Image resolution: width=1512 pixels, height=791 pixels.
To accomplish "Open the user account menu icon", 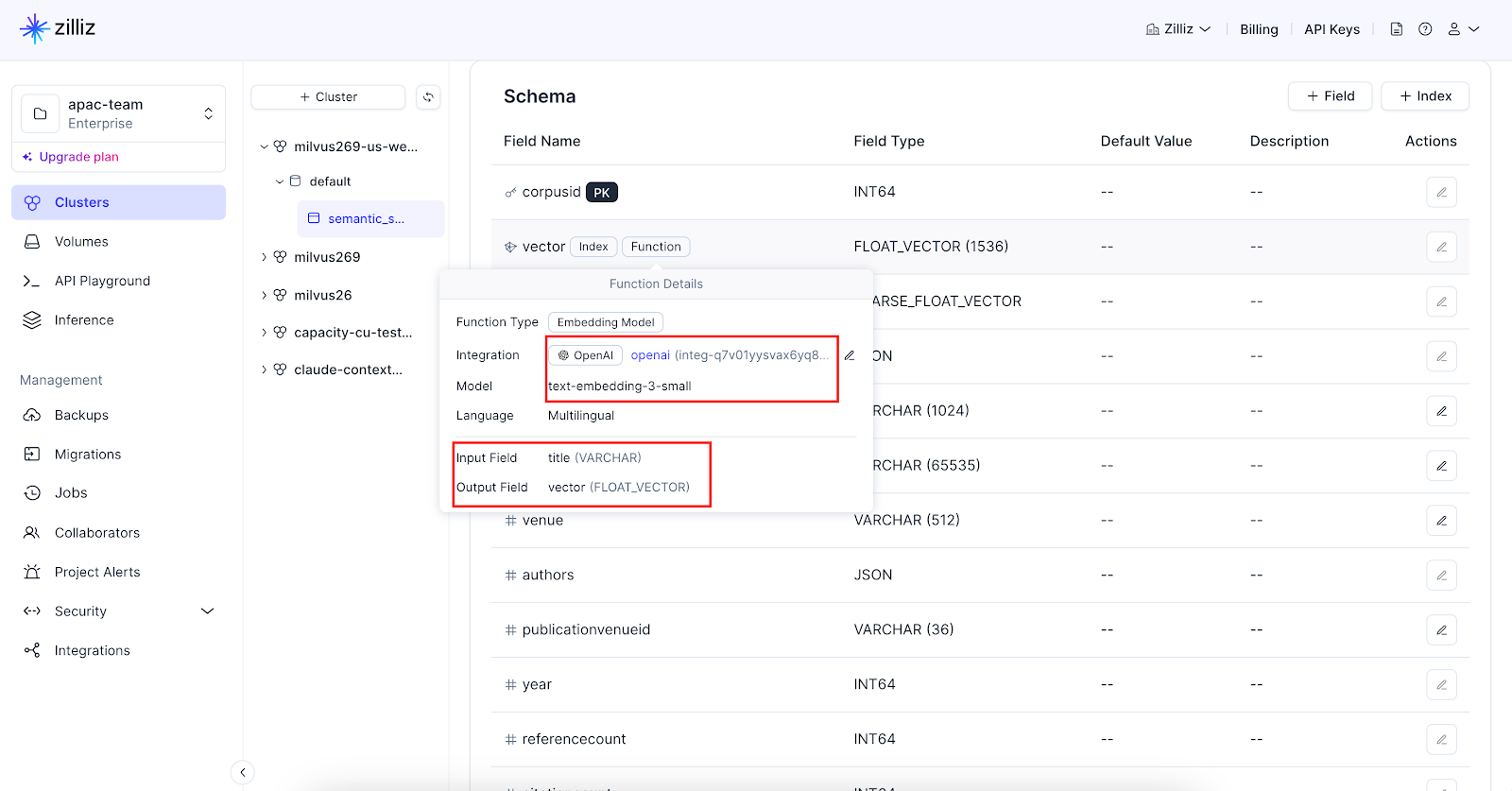I will [1463, 29].
